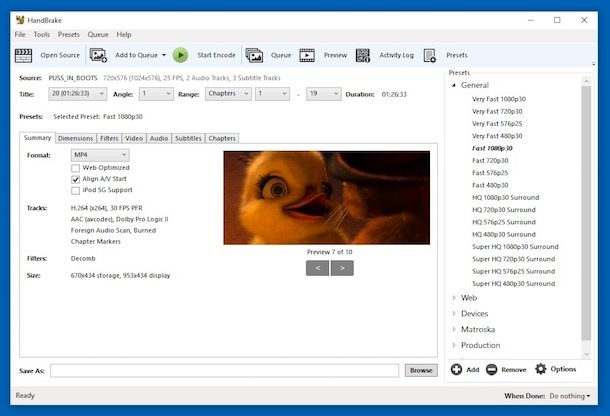Select Very Fast 720p30 preset
This screenshot has height=416, width=610.
click(497, 111)
